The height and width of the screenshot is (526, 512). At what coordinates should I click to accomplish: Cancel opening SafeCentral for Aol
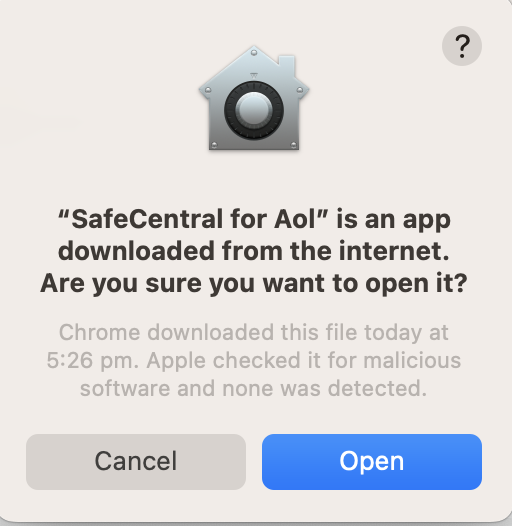point(136,462)
